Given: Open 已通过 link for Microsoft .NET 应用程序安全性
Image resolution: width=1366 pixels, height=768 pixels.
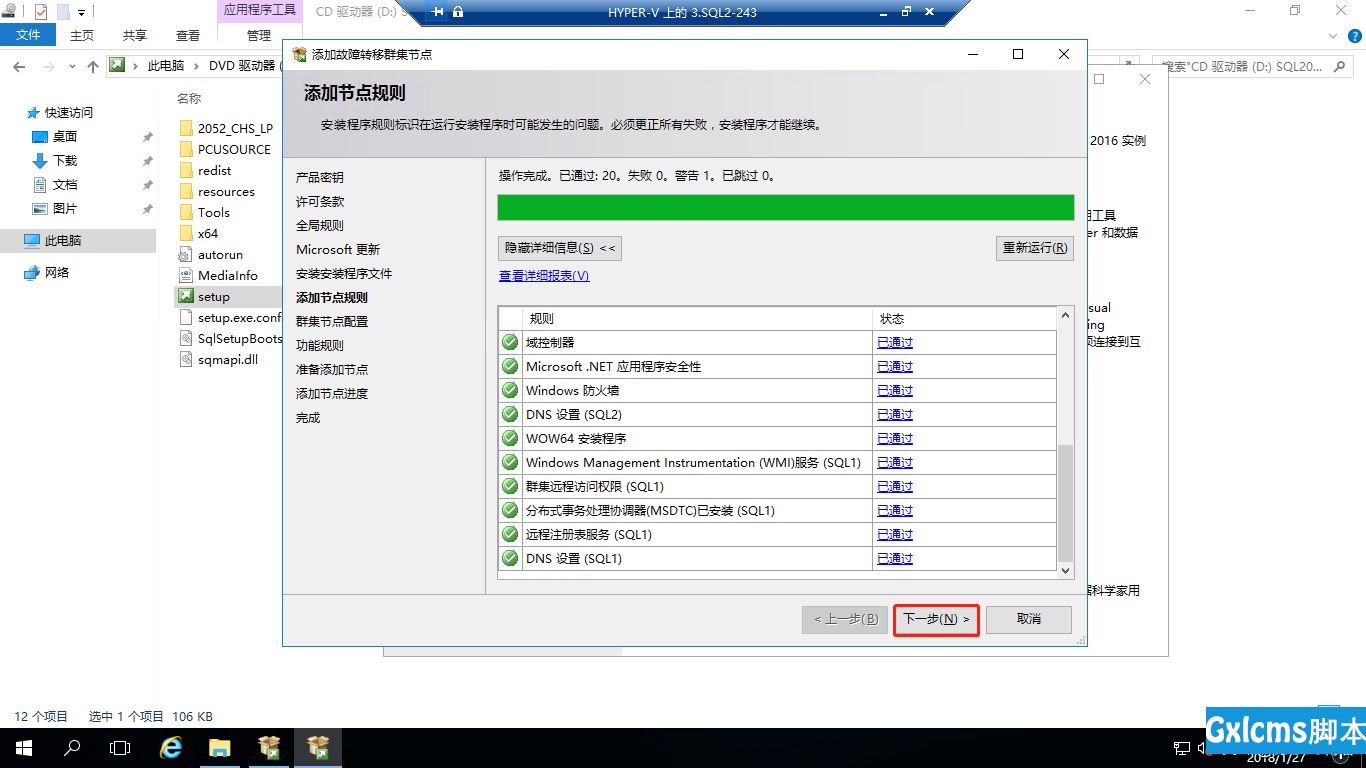Looking at the screenshot, I should [895, 366].
